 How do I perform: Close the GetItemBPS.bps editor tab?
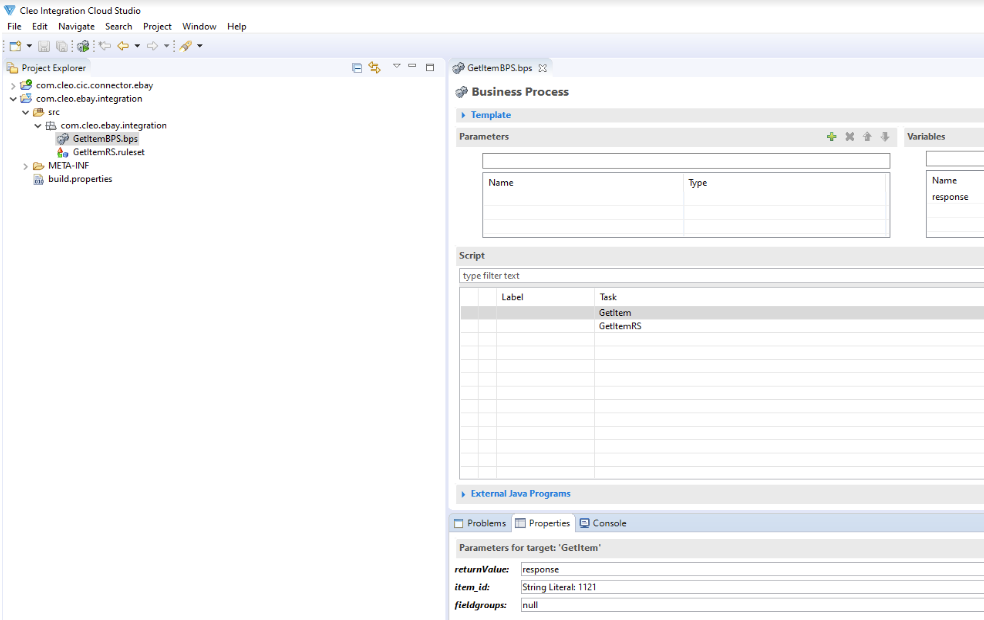click(x=543, y=68)
